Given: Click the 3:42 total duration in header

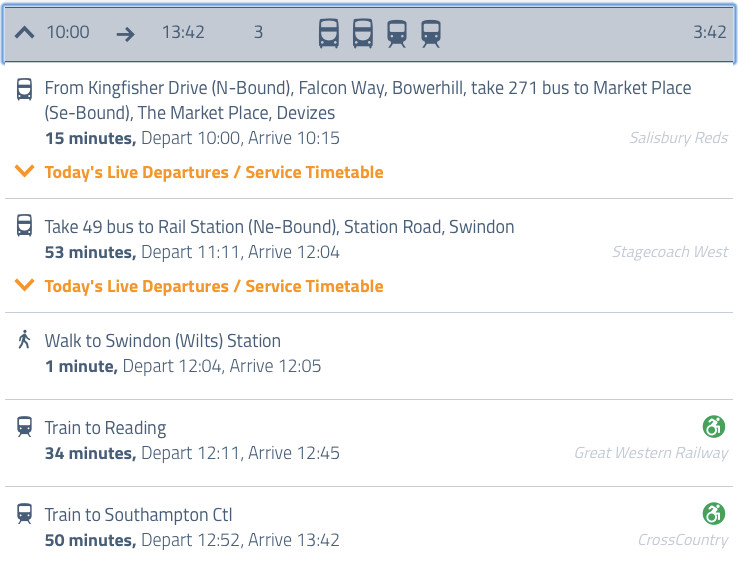Looking at the screenshot, I should (709, 32).
